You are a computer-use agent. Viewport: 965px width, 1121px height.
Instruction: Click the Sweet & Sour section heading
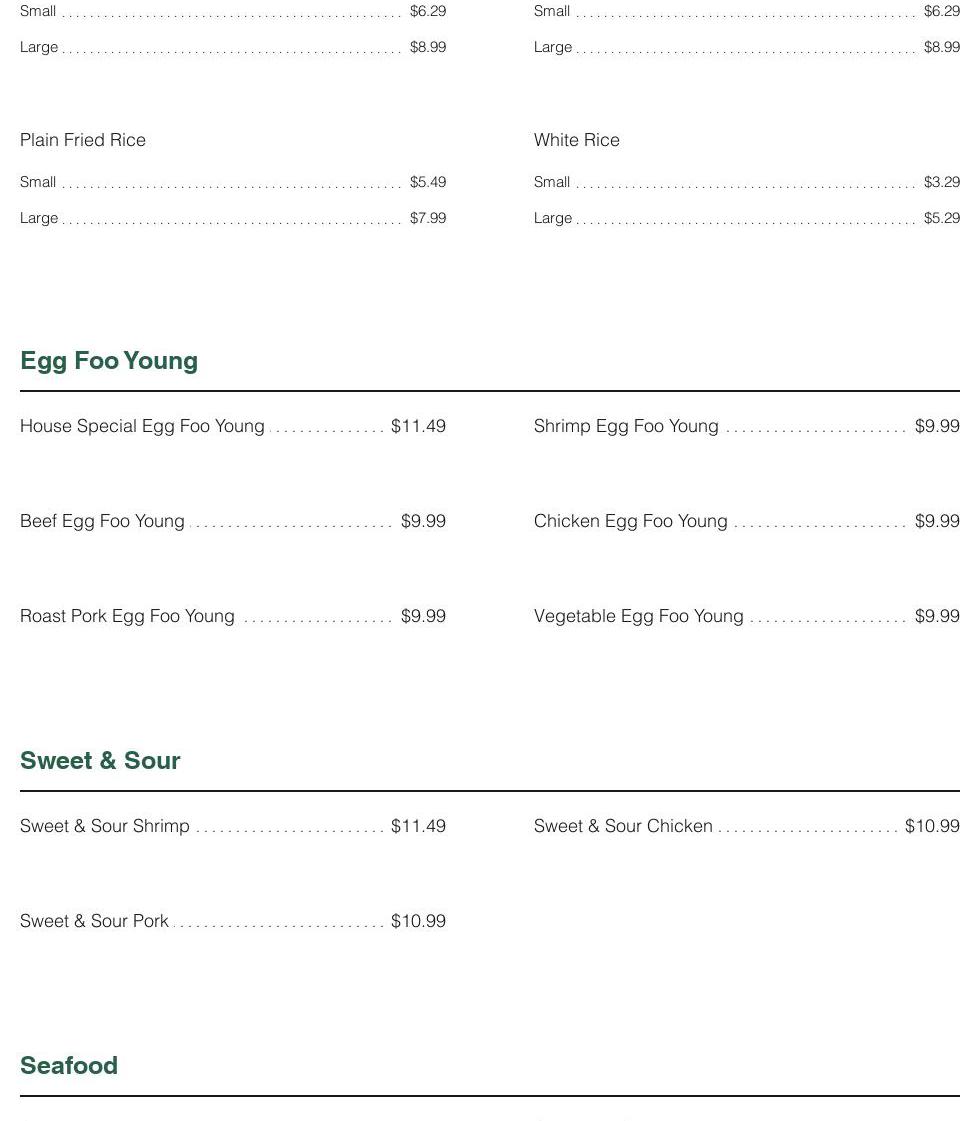(x=100, y=761)
